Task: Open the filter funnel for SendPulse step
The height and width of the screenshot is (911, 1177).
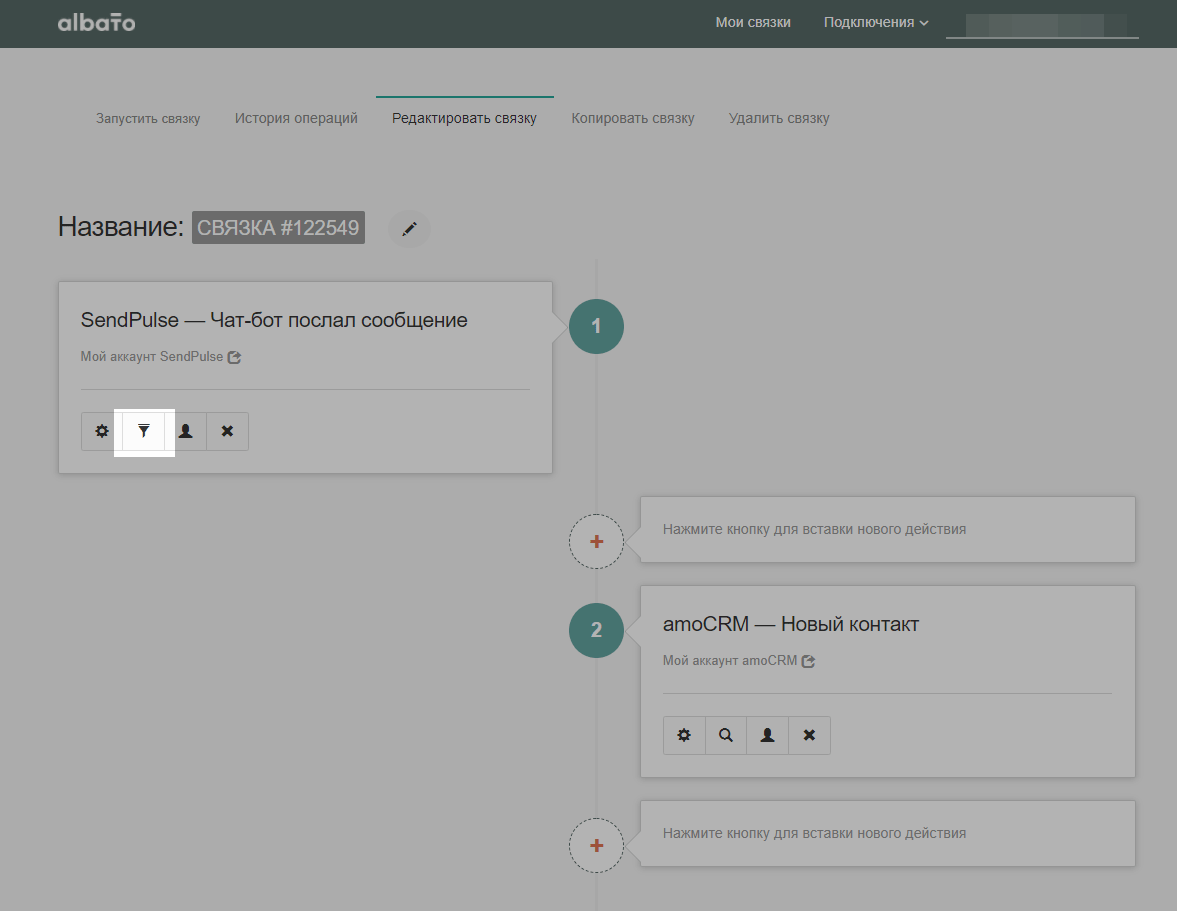Action: (x=144, y=431)
